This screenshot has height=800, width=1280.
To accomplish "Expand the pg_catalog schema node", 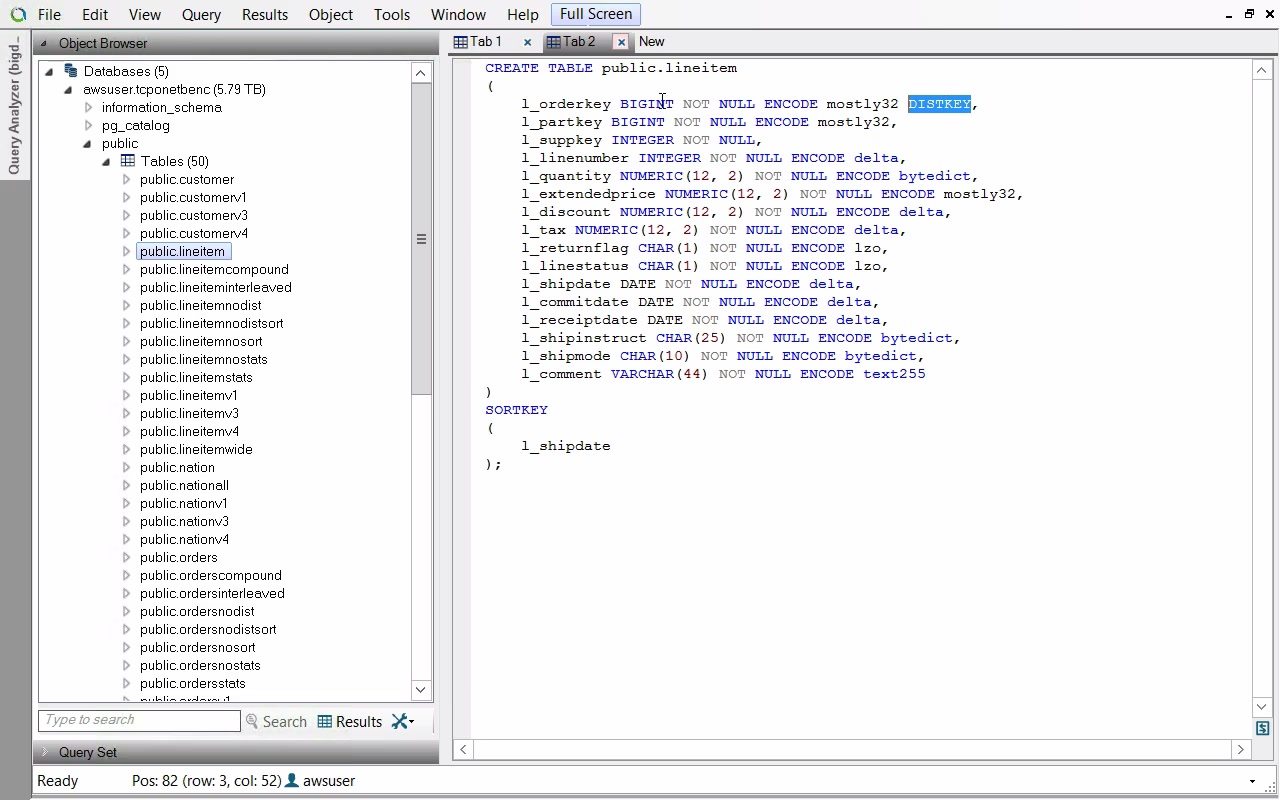I will (x=88, y=125).
